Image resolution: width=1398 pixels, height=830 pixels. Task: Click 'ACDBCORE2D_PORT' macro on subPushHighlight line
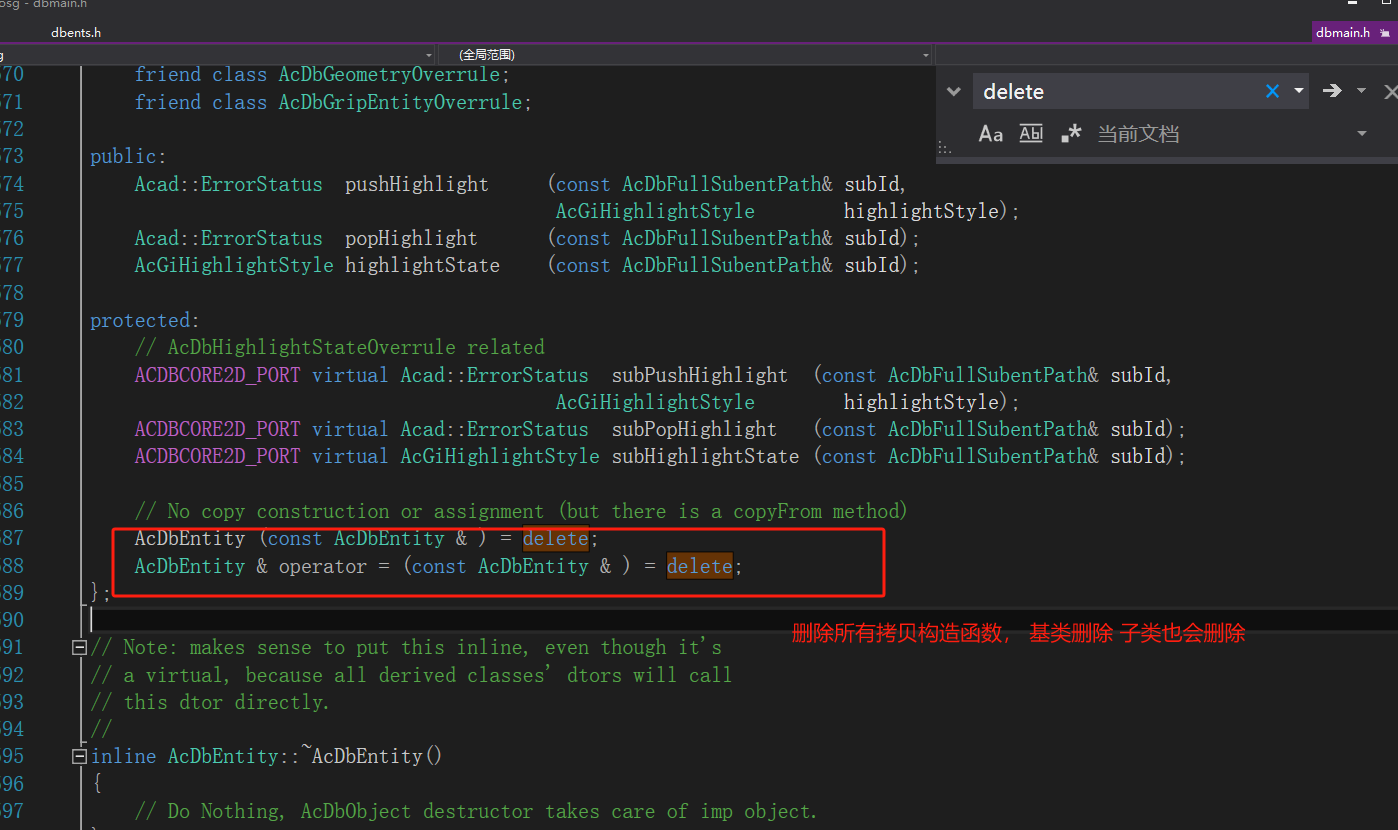(x=217, y=375)
